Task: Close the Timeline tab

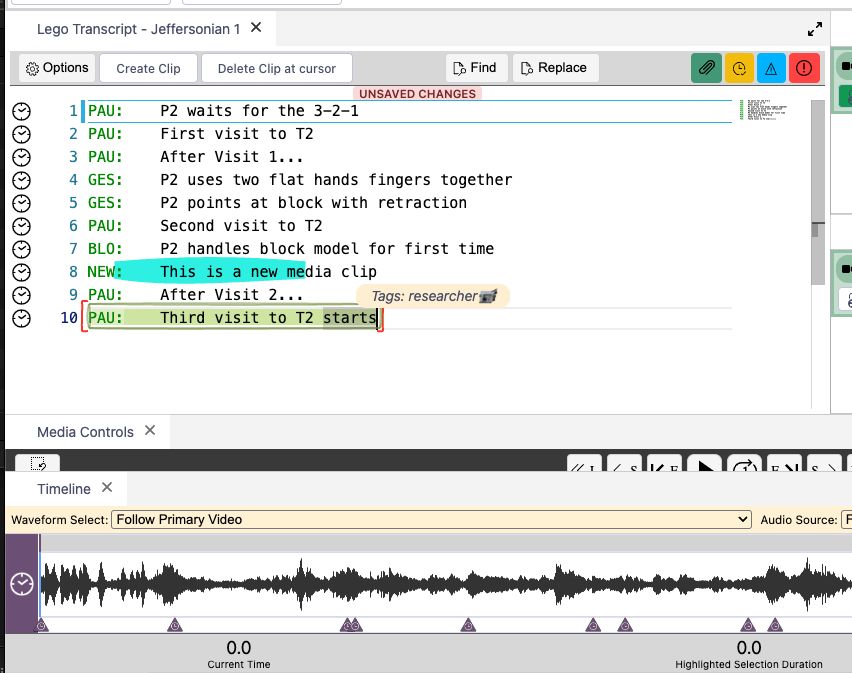Action: [107, 487]
